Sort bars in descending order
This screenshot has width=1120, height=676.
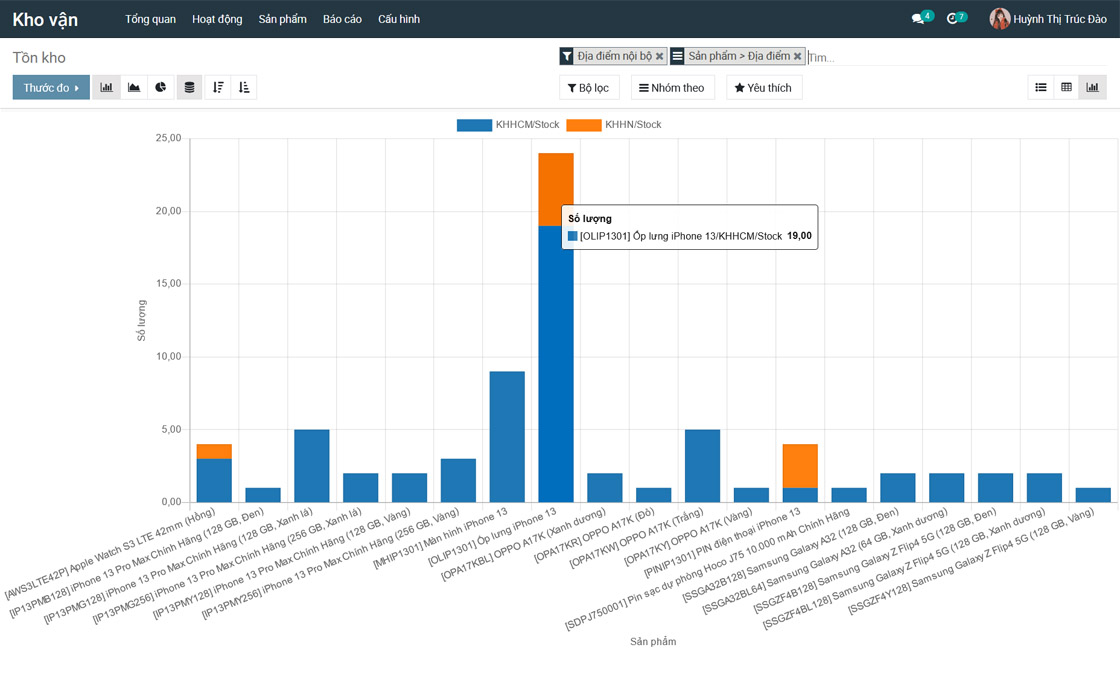[218, 88]
